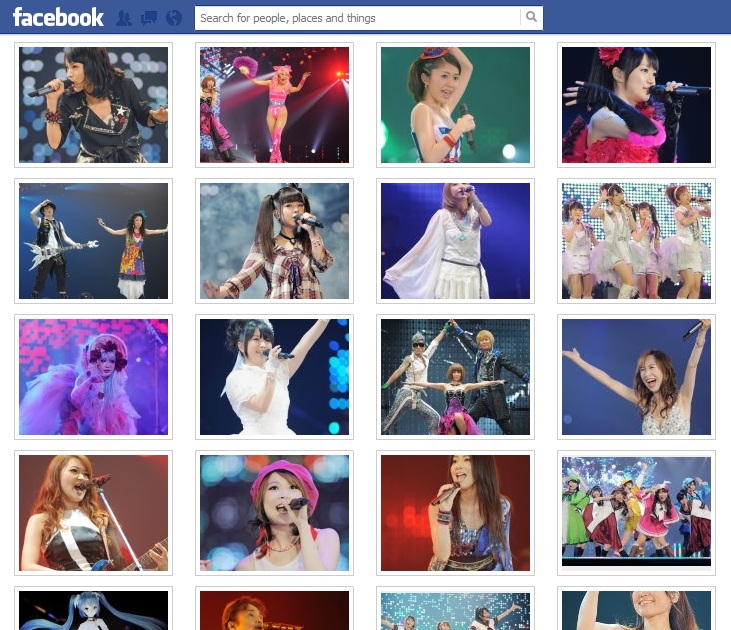Open photo of singer in white cape dress
Screen dimensions: 731x630
point(455,241)
